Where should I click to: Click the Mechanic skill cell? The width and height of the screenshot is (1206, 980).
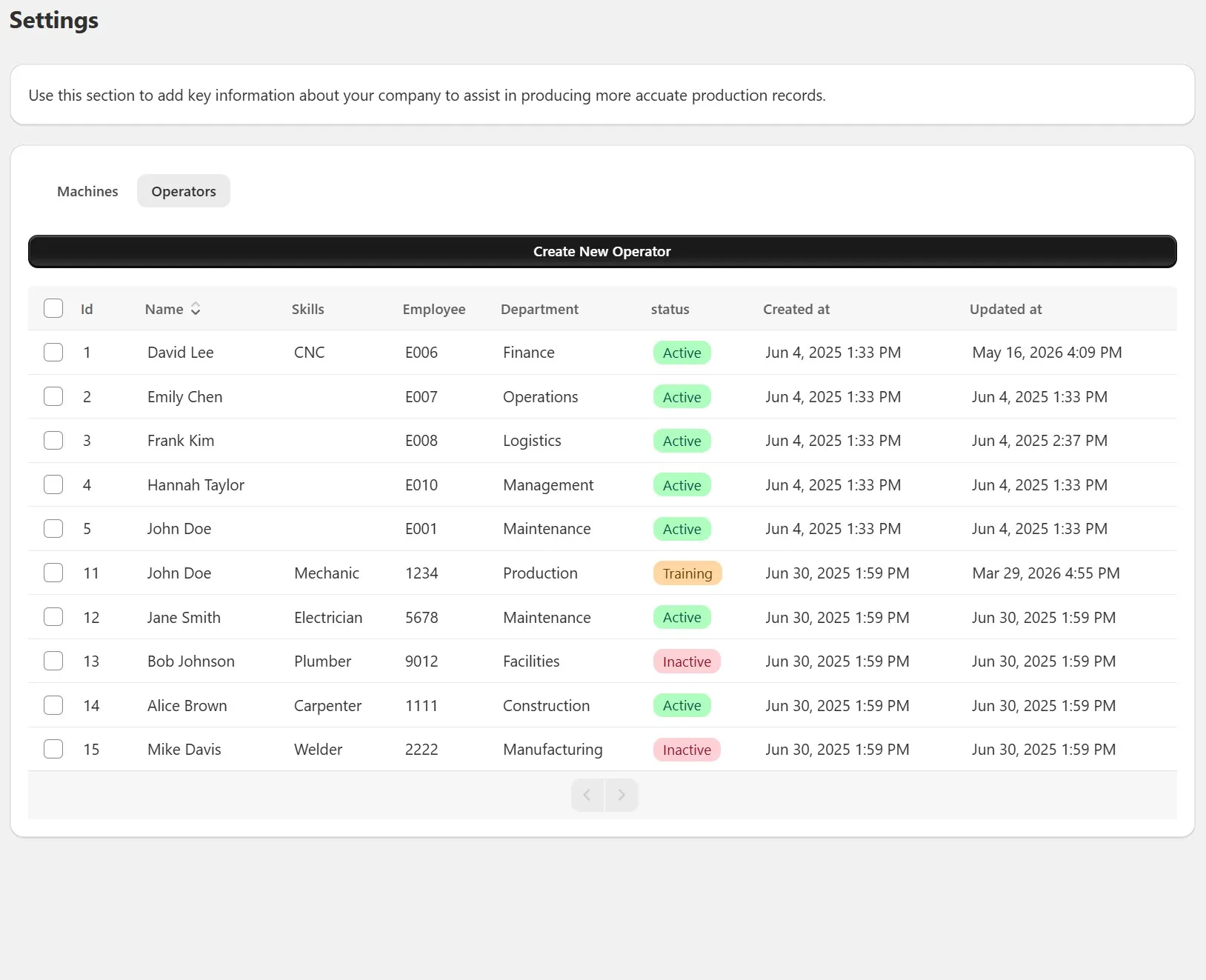coord(327,573)
